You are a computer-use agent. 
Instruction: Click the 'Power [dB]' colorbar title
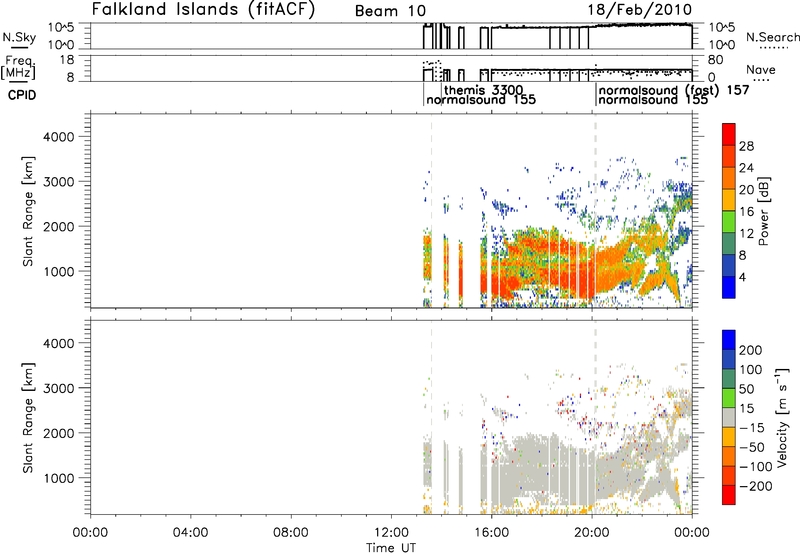763,211
